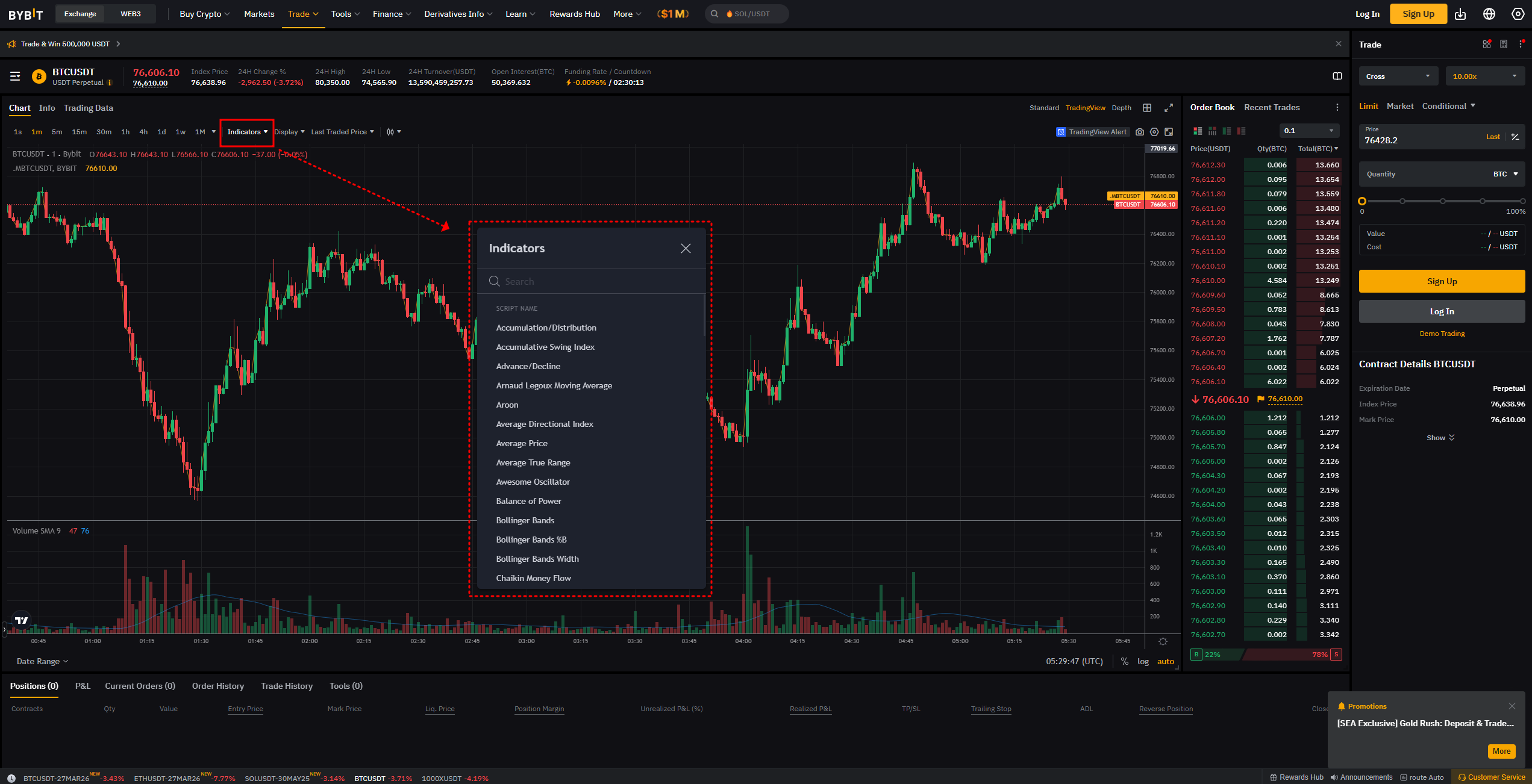The width and height of the screenshot is (1532, 784).
Task: Open order book 0.1 grouping dropdown
Action: point(1309,131)
